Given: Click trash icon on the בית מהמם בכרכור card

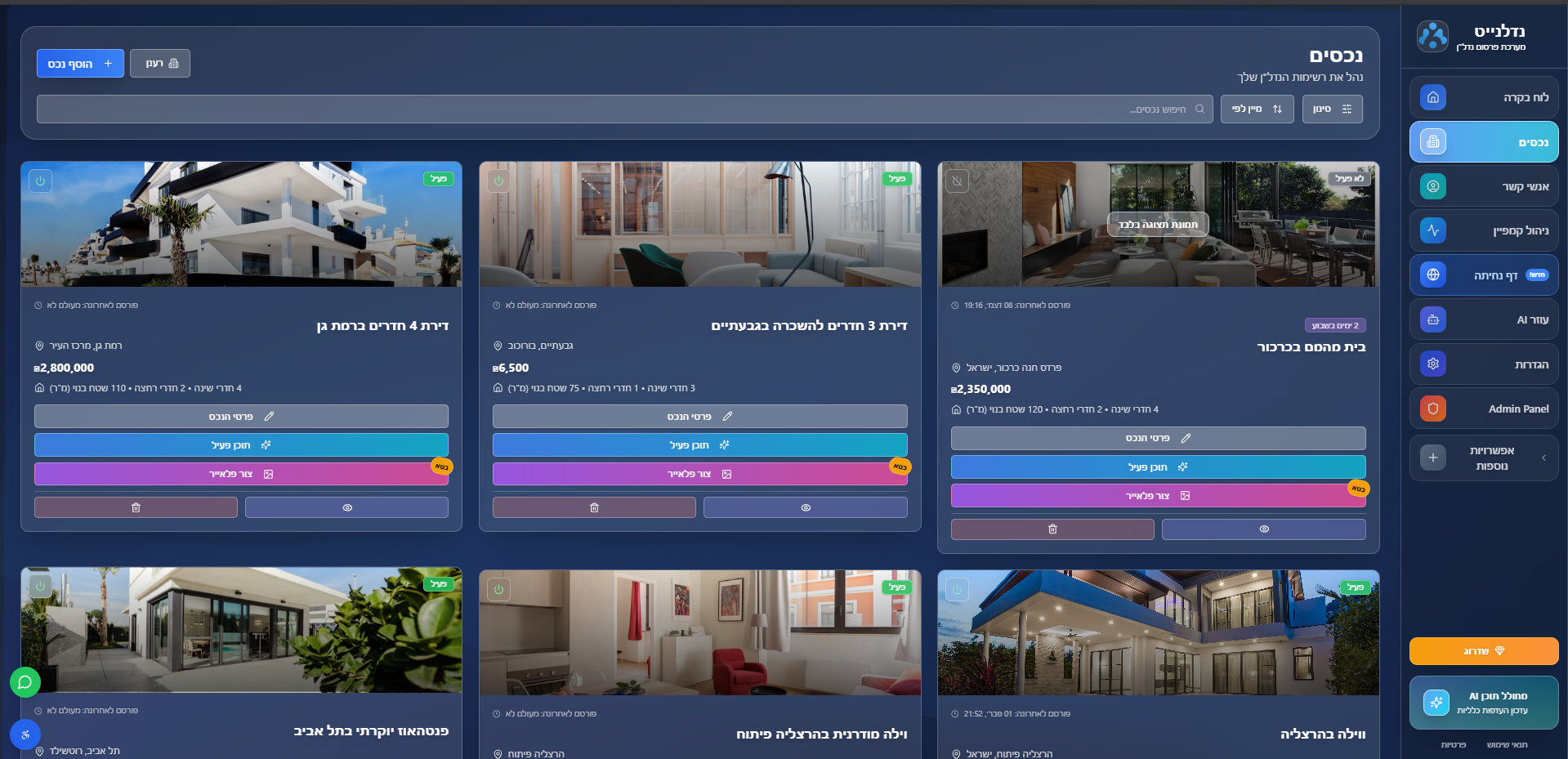Looking at the screenshot, I should click(x=1052, y=529).
